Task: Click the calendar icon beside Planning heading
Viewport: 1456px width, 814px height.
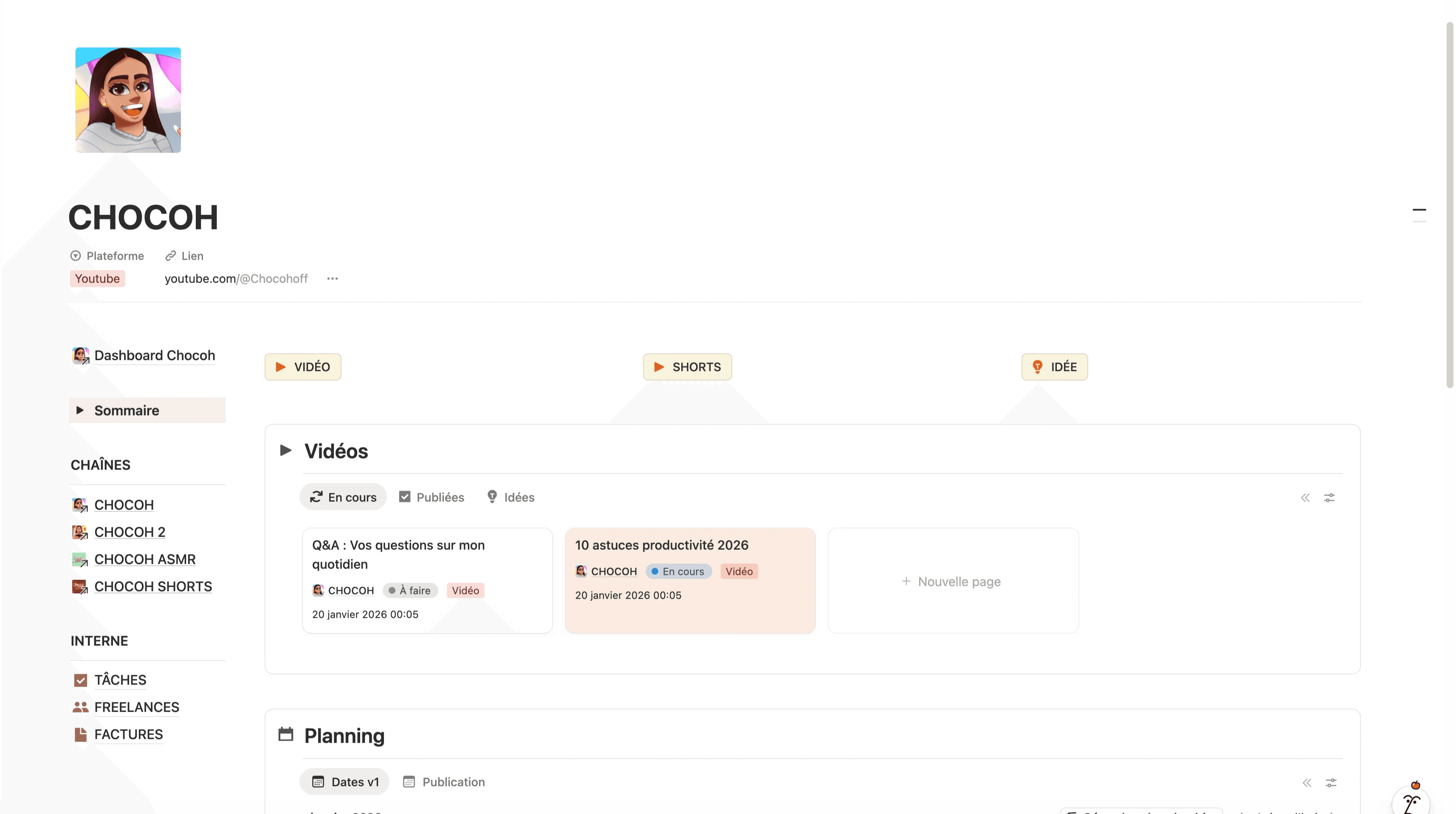Action: (x=286, y=734)
